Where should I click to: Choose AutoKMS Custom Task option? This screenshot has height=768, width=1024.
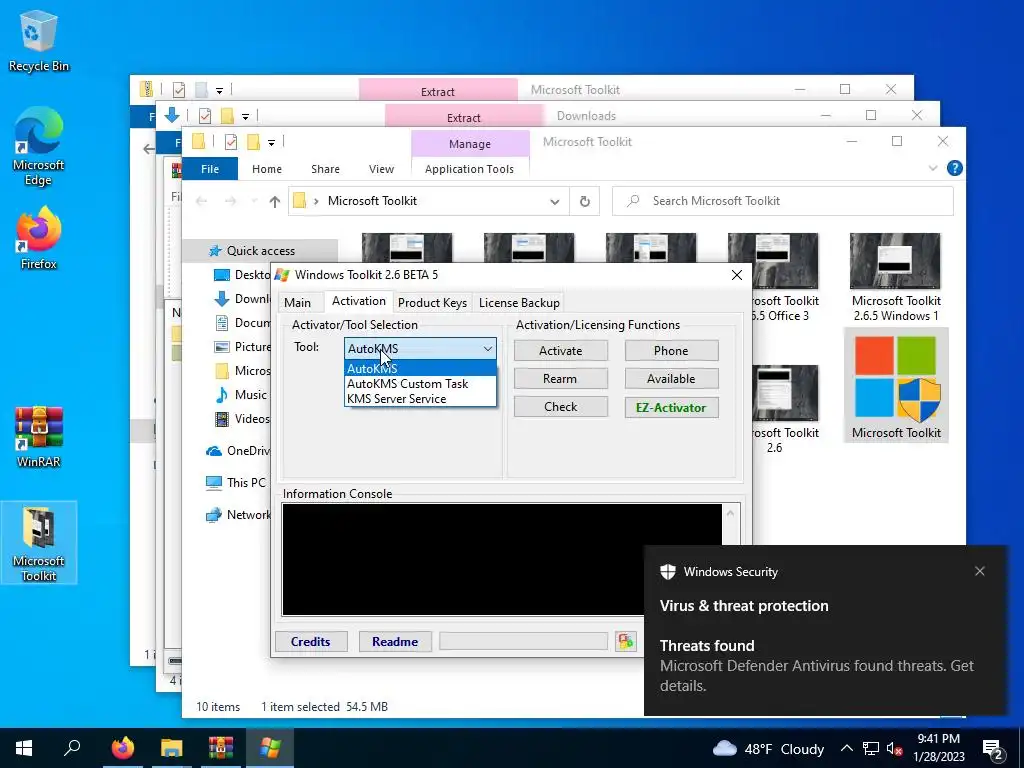point(420,384)
